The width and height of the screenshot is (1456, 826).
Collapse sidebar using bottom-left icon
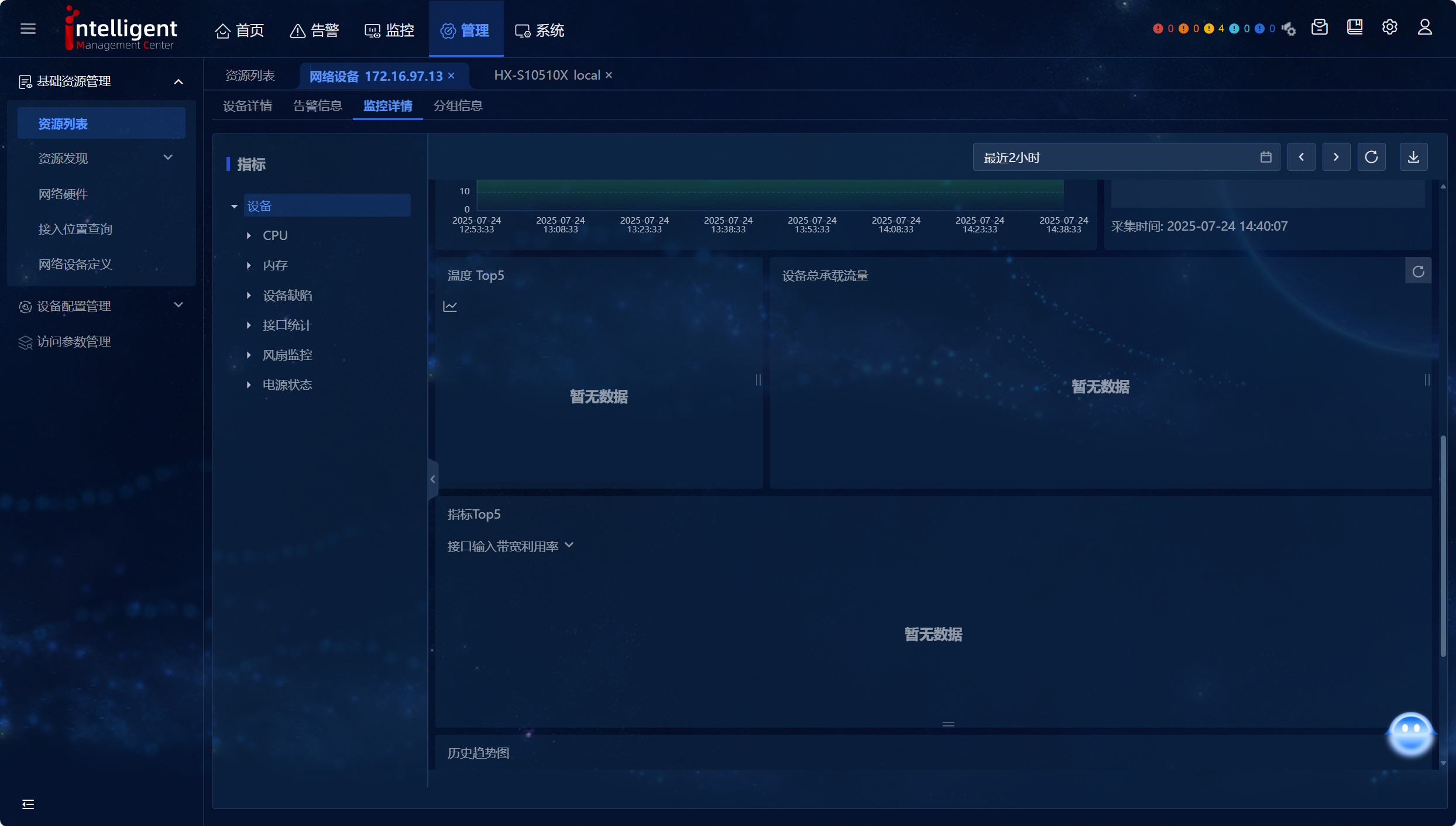pos(28,804)
